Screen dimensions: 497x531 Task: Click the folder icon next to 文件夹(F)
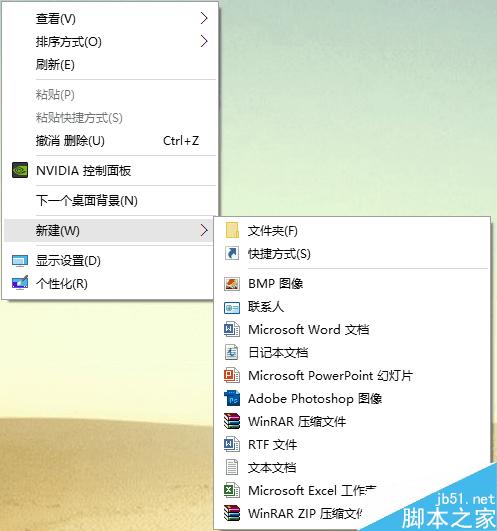point(232,230)
